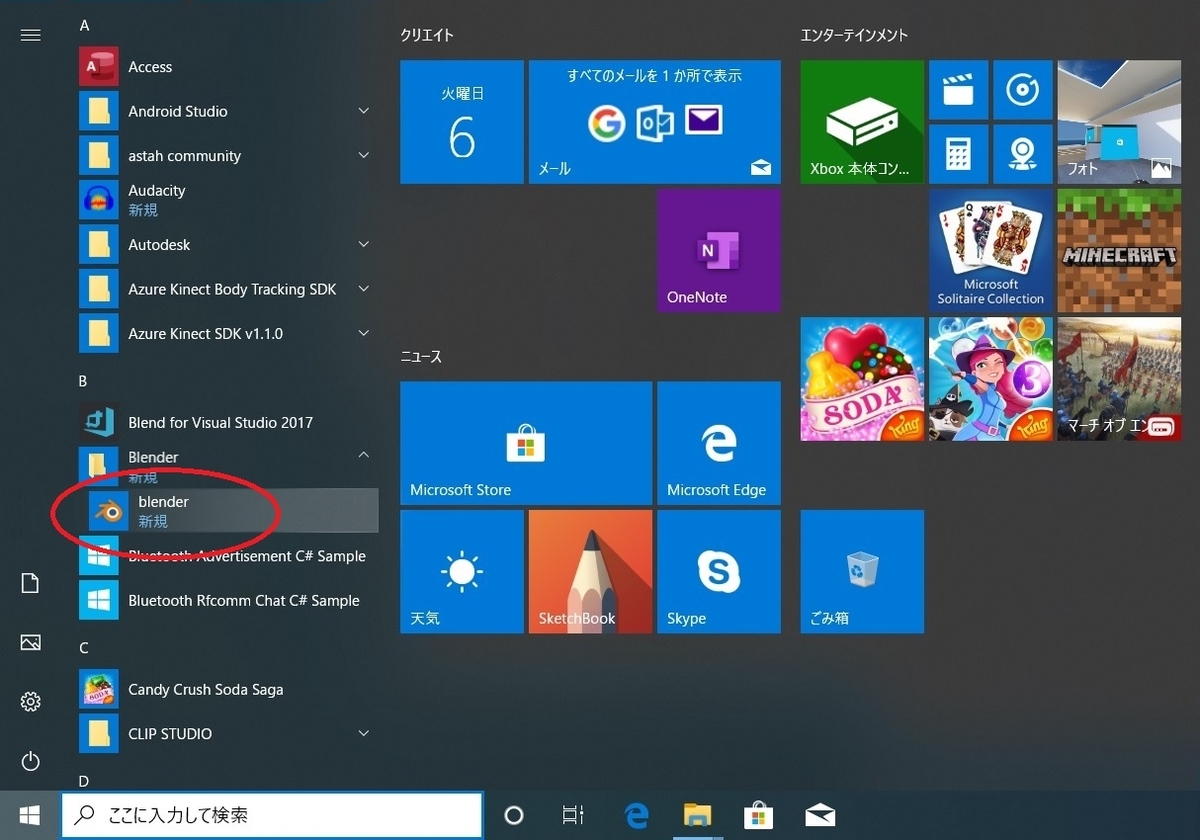This screenshot has width=1200, height=840.
Task: Click the エンターテインメント group title
Action: [x=854, y=35]
